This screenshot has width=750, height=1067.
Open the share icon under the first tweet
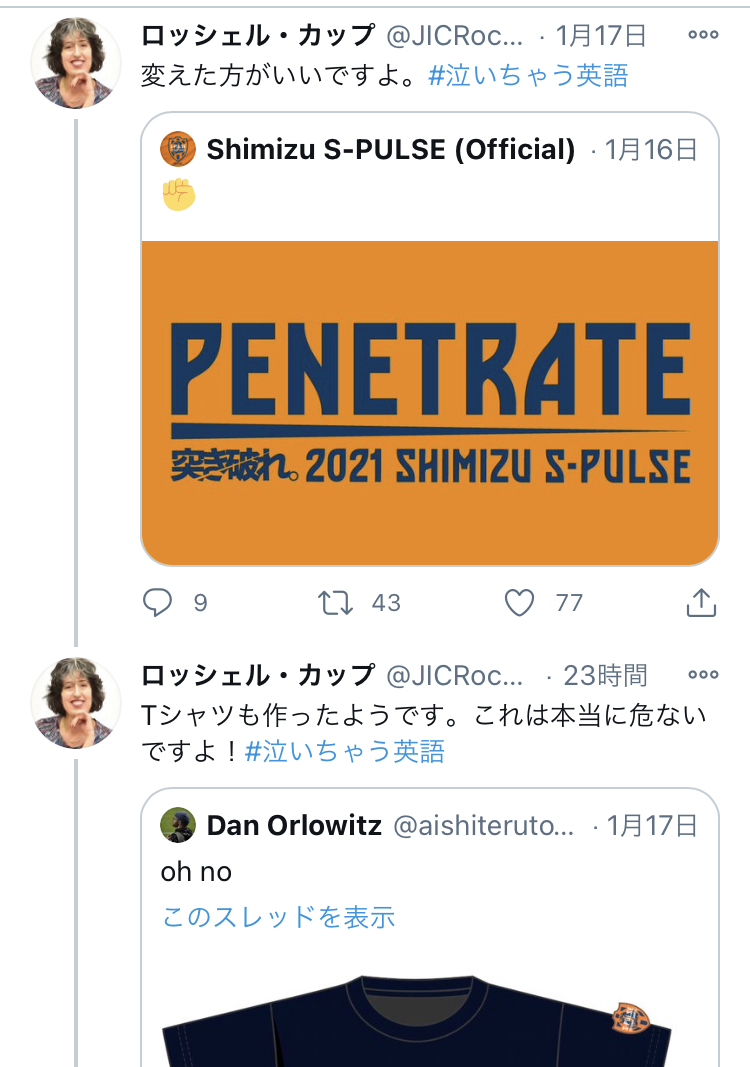tap(701, 602)
